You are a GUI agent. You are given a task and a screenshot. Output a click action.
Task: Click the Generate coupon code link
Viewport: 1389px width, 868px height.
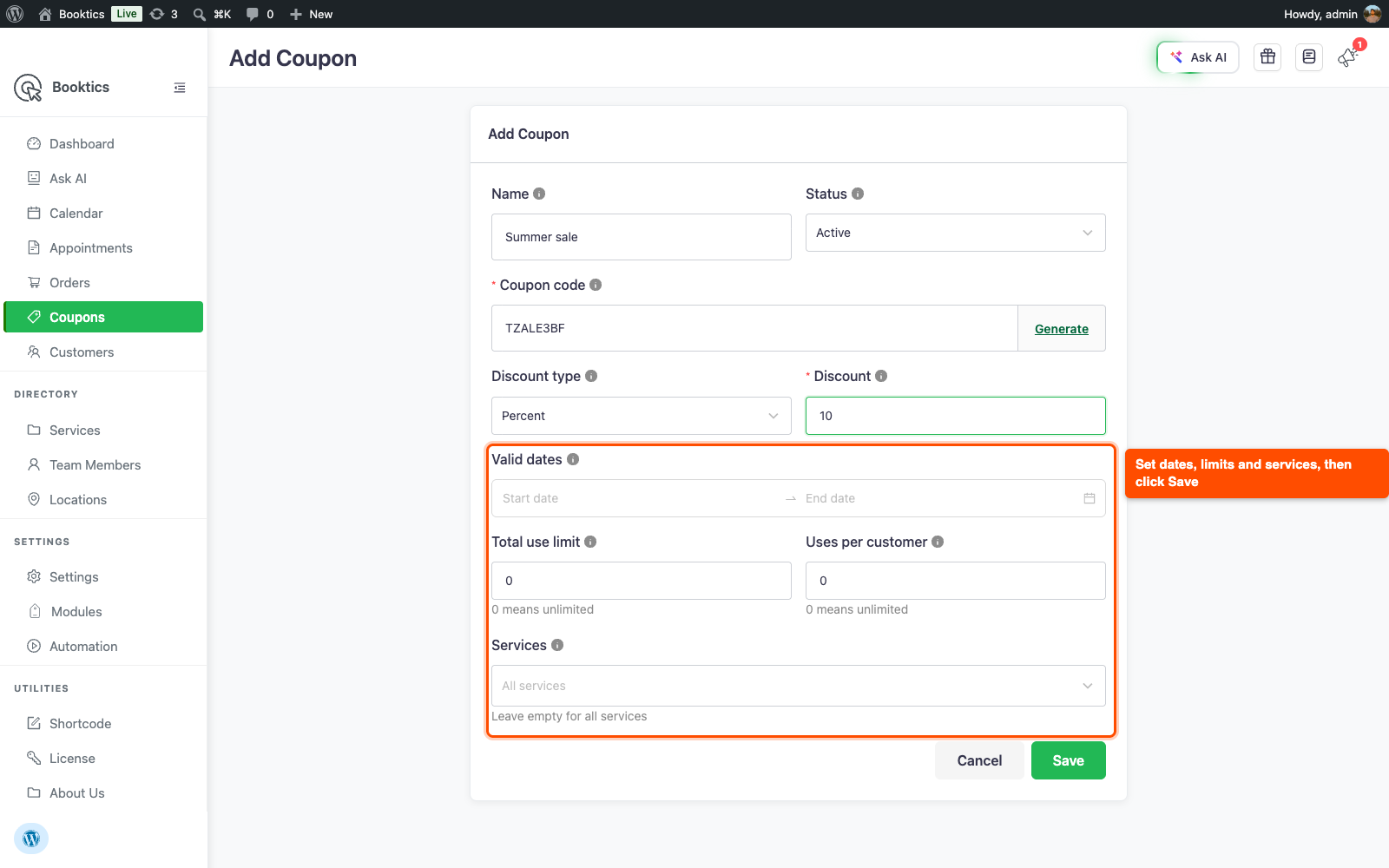coord(1062,329)
